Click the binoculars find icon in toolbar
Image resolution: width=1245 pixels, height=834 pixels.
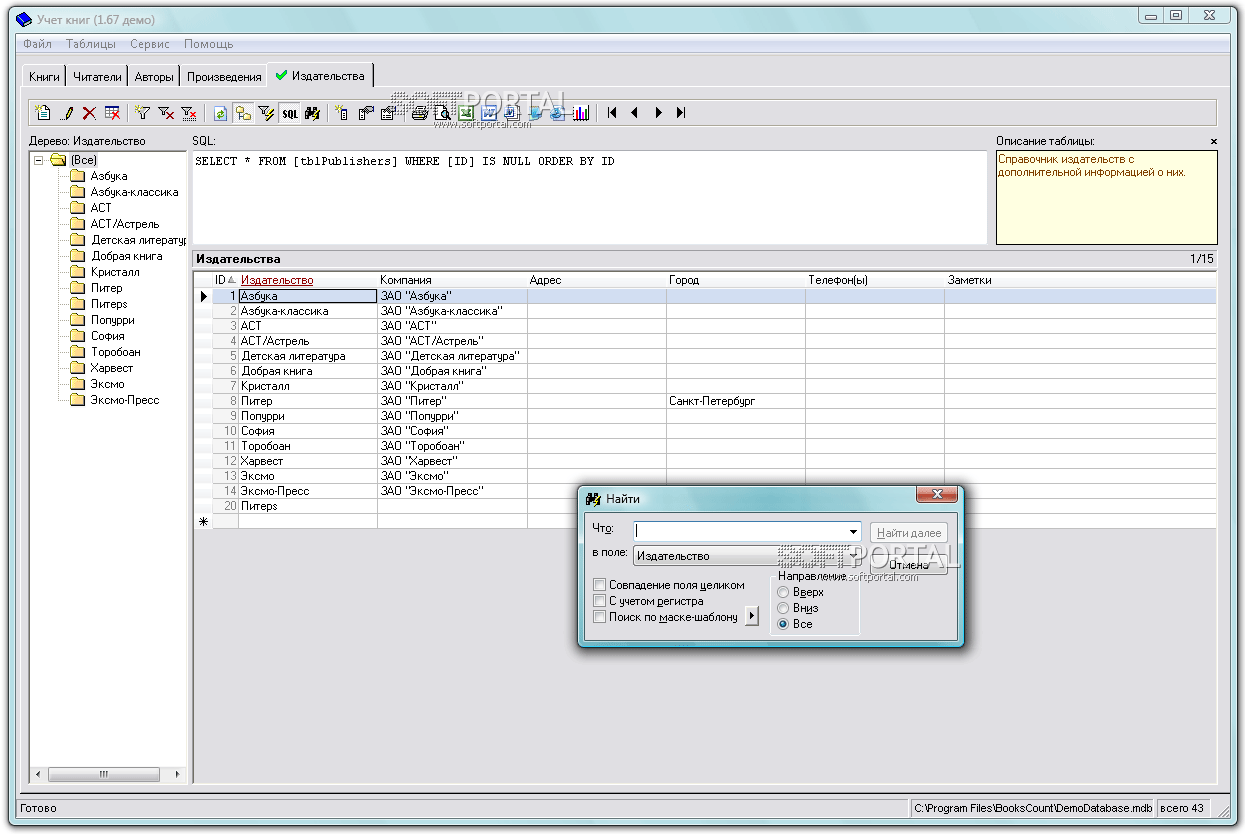pyautogui.click(x=312, y=113)
